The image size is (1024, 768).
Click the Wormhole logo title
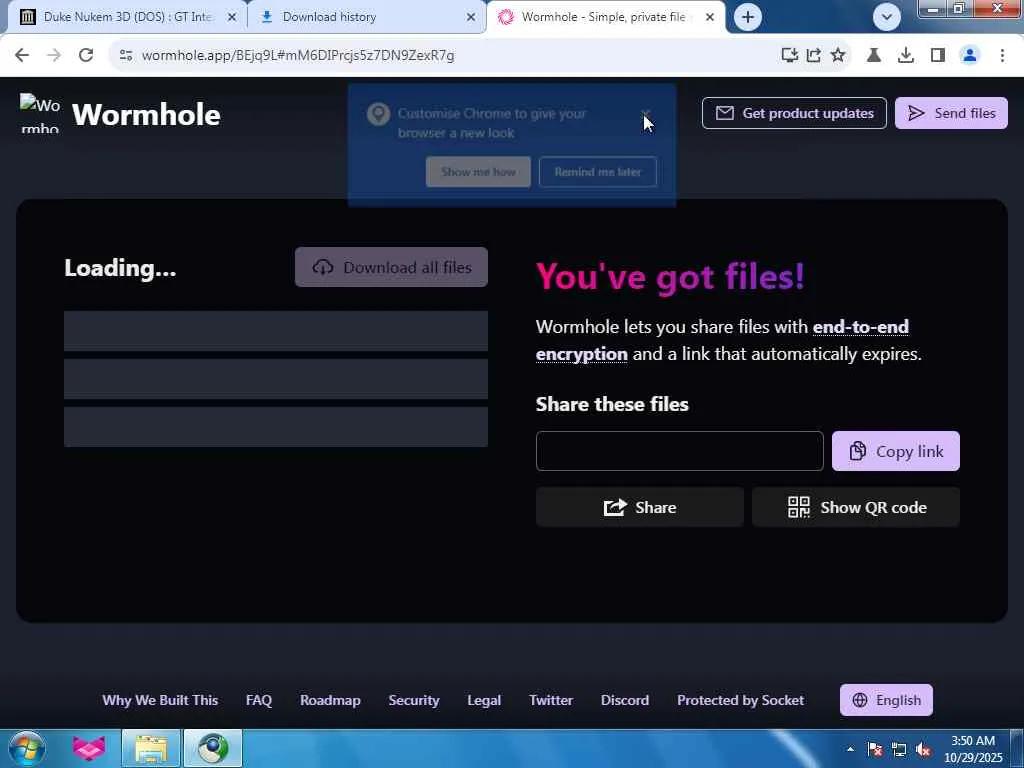tap(146, 114)
